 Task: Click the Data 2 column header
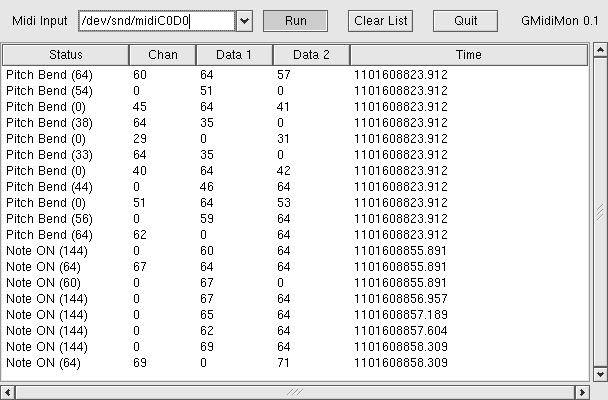[311, 55]
